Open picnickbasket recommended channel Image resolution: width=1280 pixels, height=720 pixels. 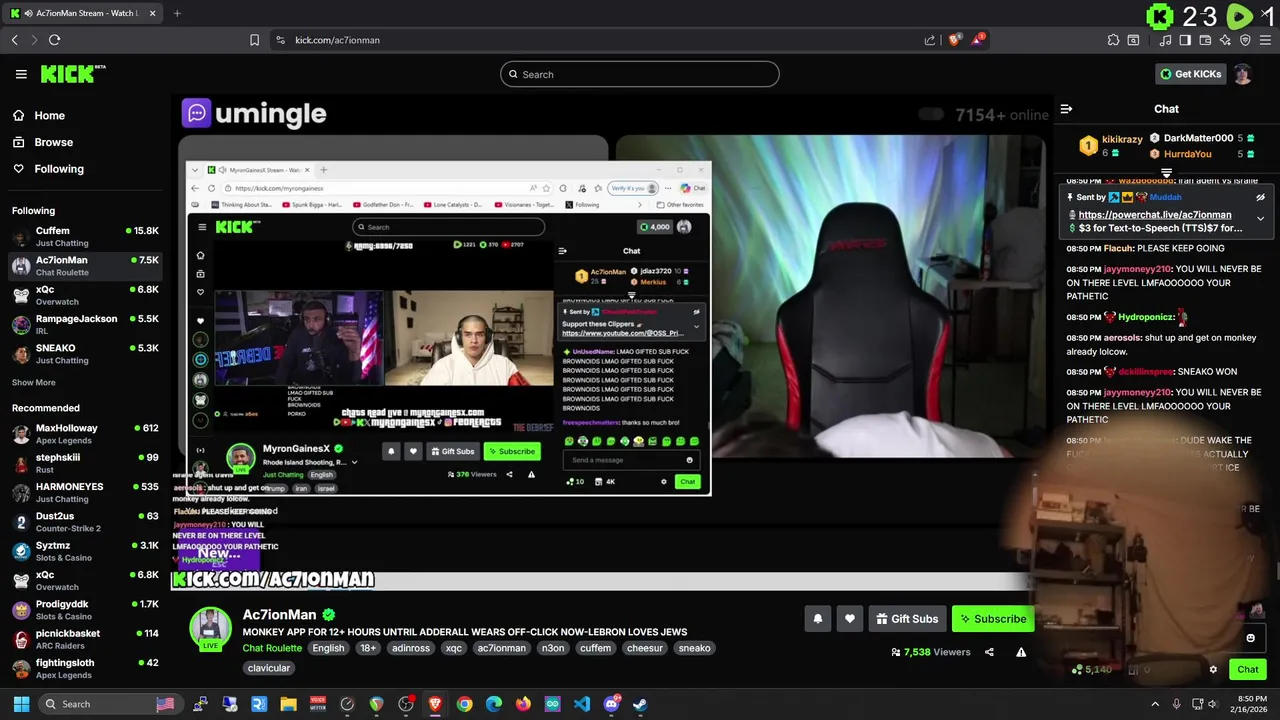coord(85,639)
